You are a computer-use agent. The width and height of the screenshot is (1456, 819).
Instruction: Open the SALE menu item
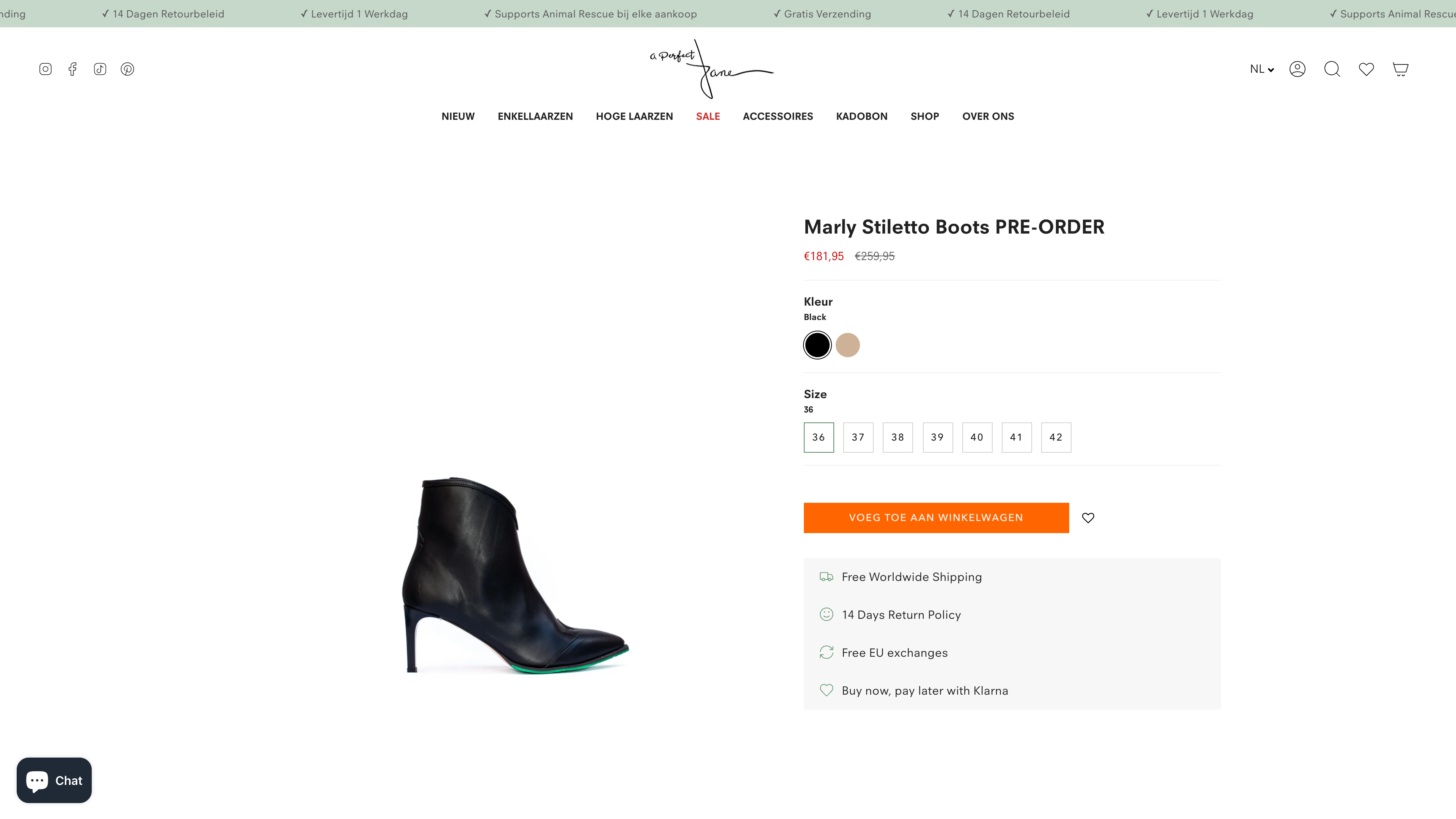click(x=708, y=116)
